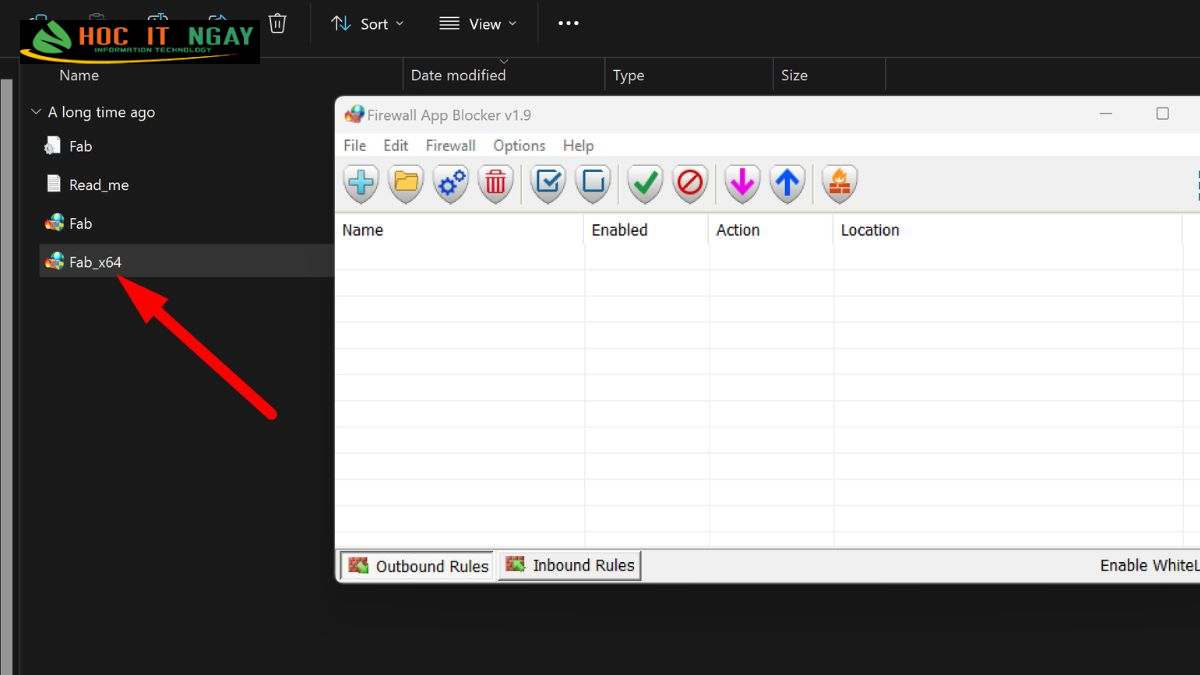Open the File menu
1200x675 pixels.
[355, 145]
